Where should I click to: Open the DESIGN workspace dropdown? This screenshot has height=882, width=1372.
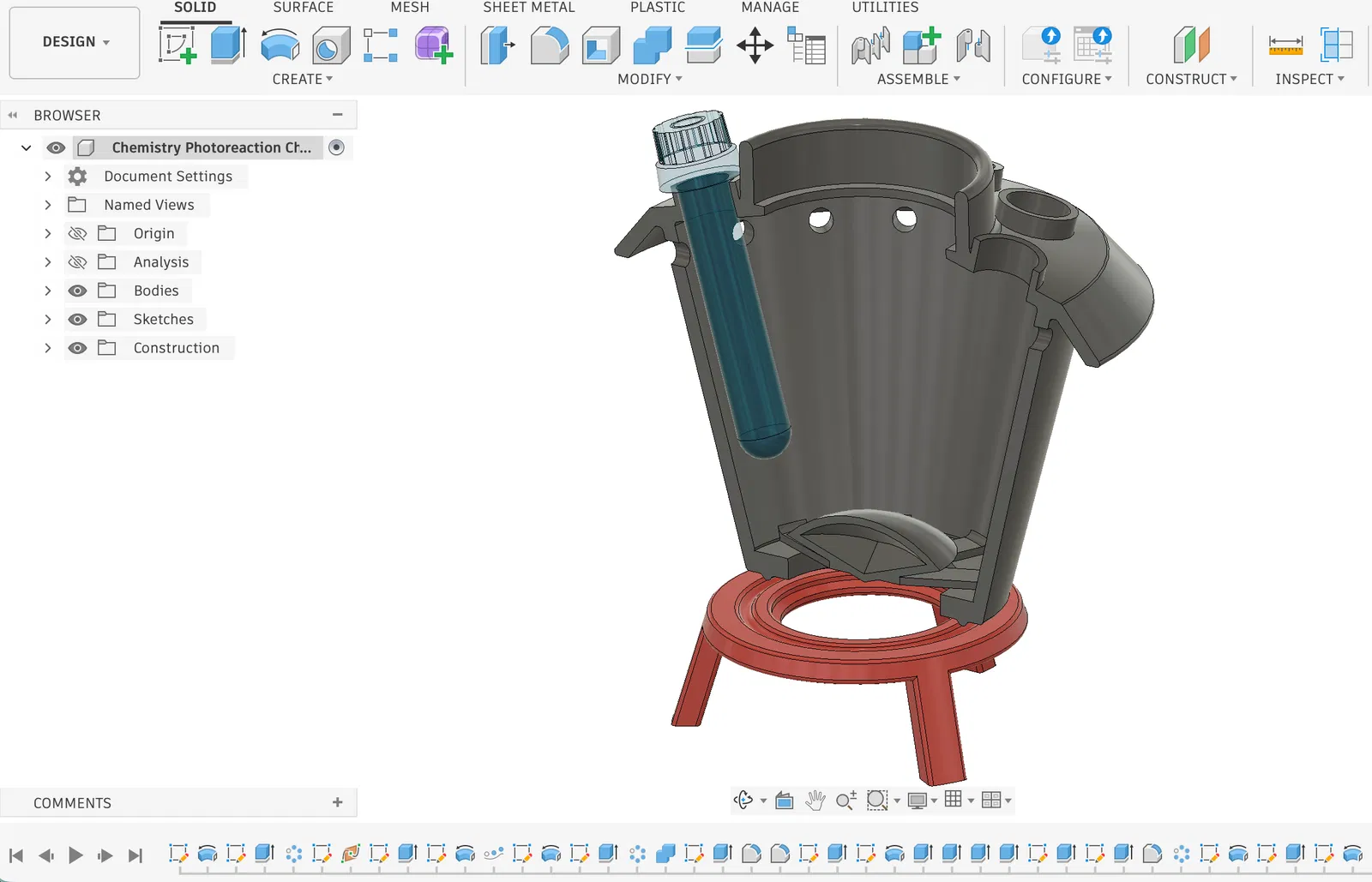coord(75,42)
